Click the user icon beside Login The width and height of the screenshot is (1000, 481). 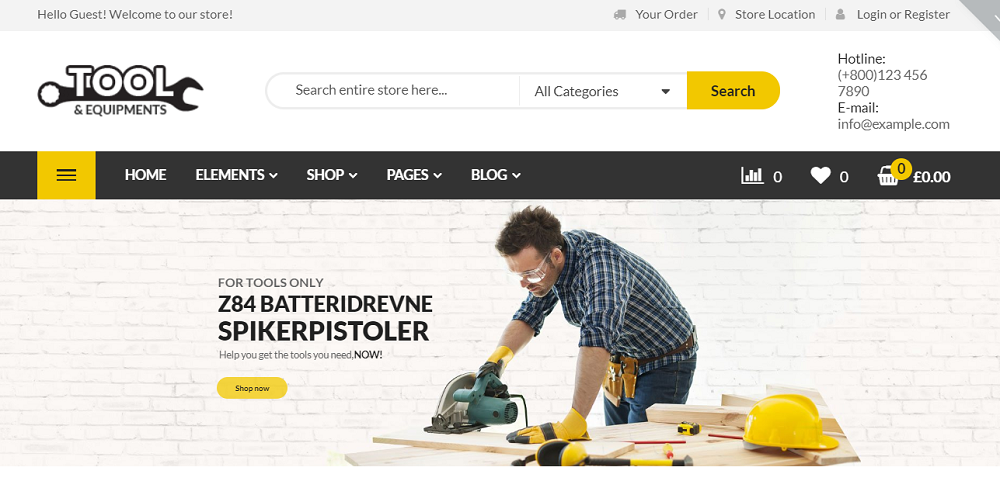click(x=840, y=15)
